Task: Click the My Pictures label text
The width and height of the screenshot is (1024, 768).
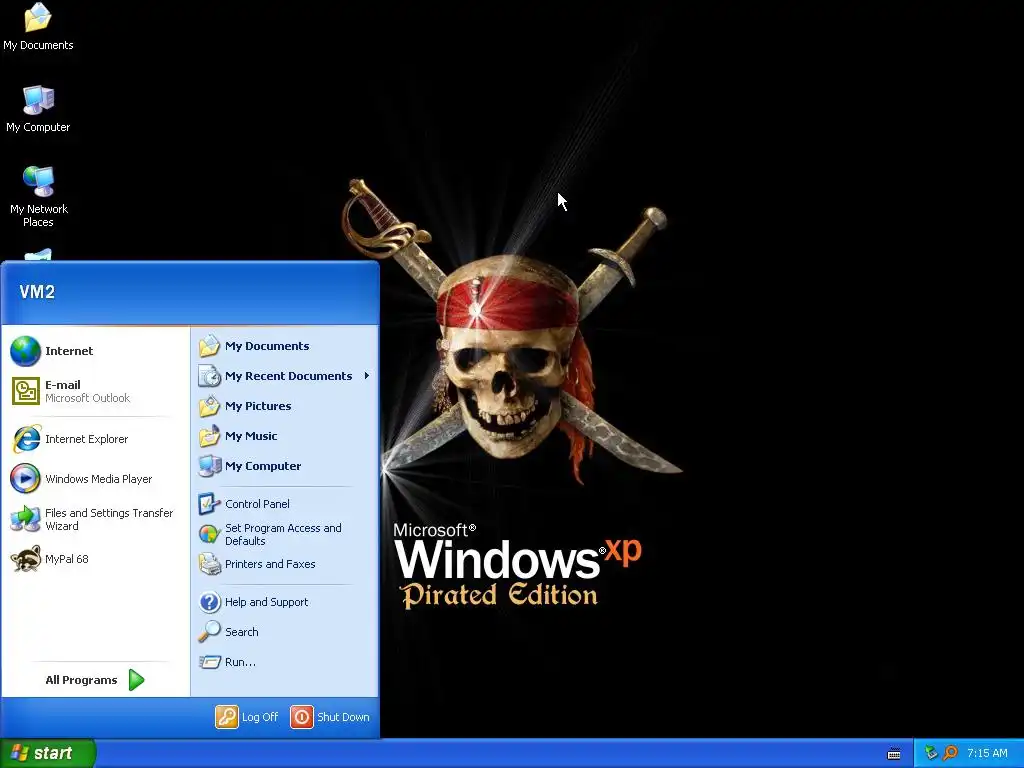Action: click(258, 406)
